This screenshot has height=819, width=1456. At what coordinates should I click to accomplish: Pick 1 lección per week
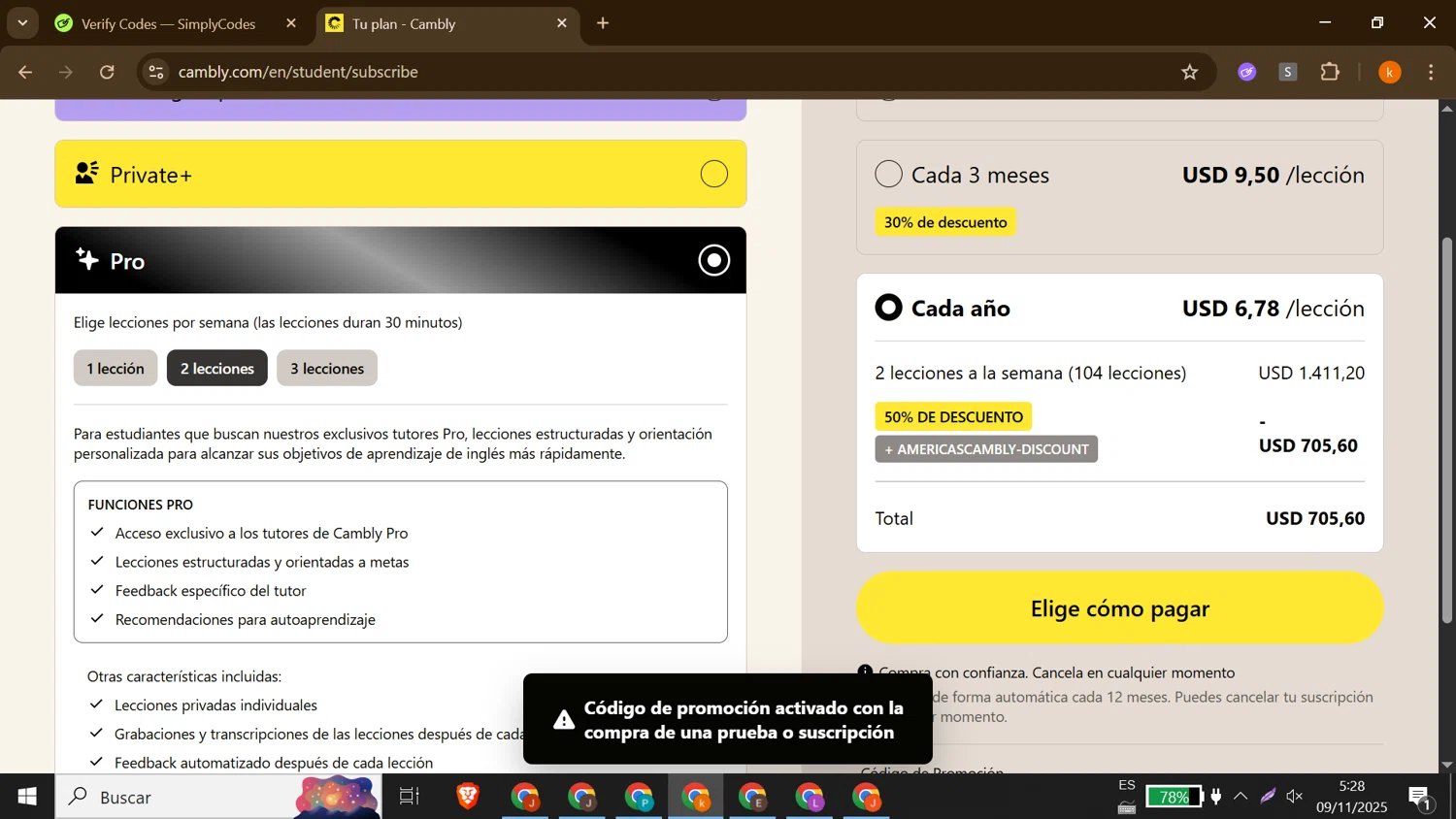[x=116, y=368]
